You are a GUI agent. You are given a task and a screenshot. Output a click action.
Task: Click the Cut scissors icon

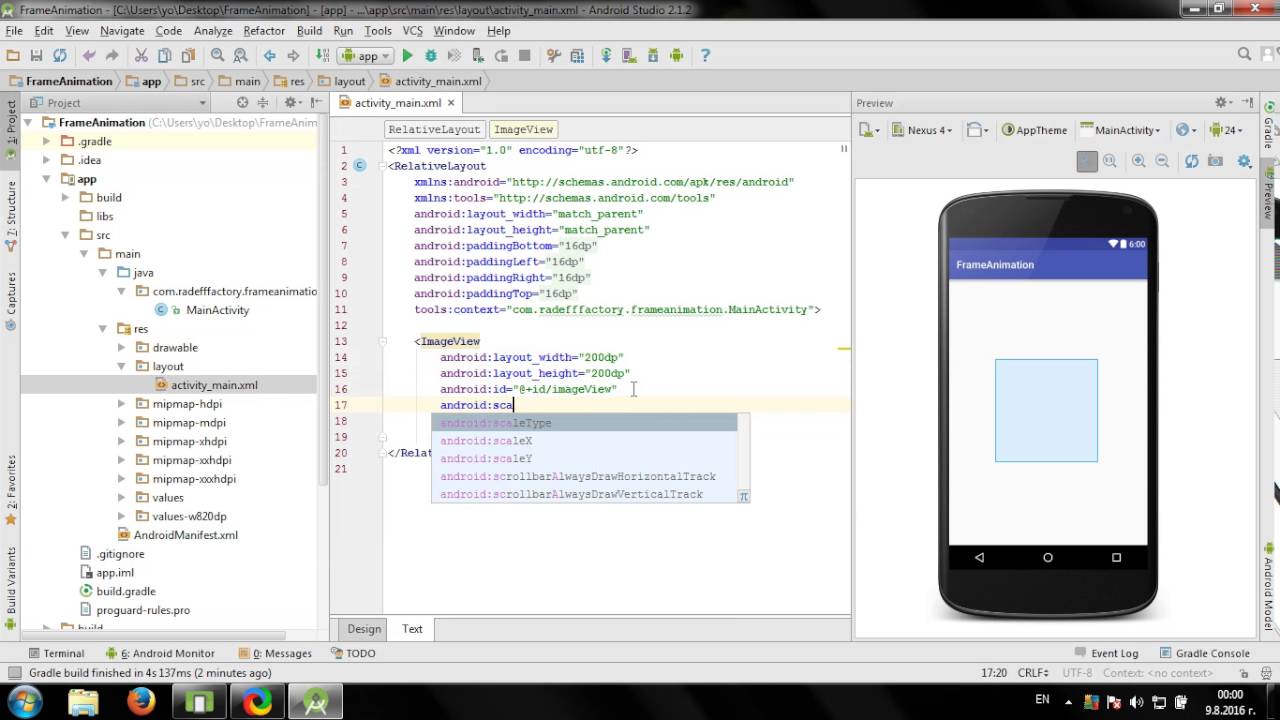[x=141, y=56]
